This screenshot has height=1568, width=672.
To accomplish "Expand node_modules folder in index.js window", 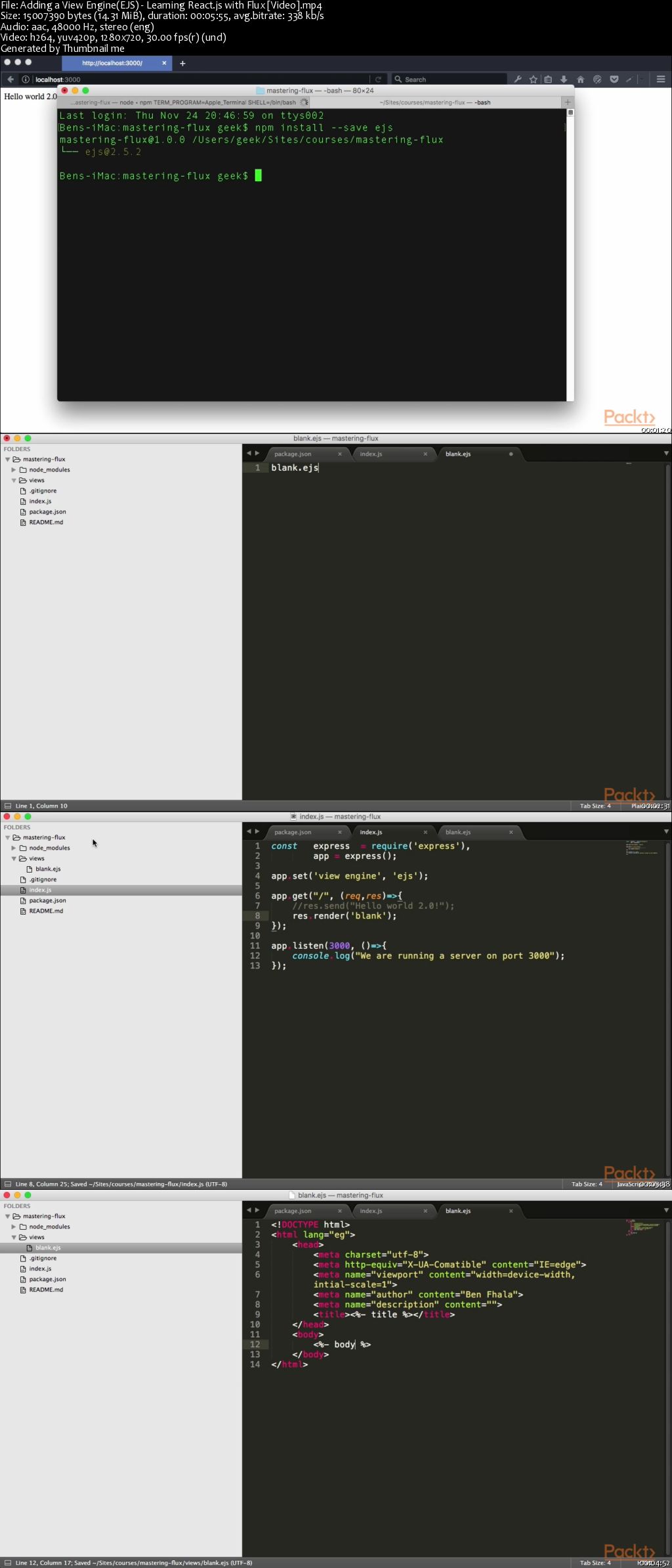I will [13, 848].
